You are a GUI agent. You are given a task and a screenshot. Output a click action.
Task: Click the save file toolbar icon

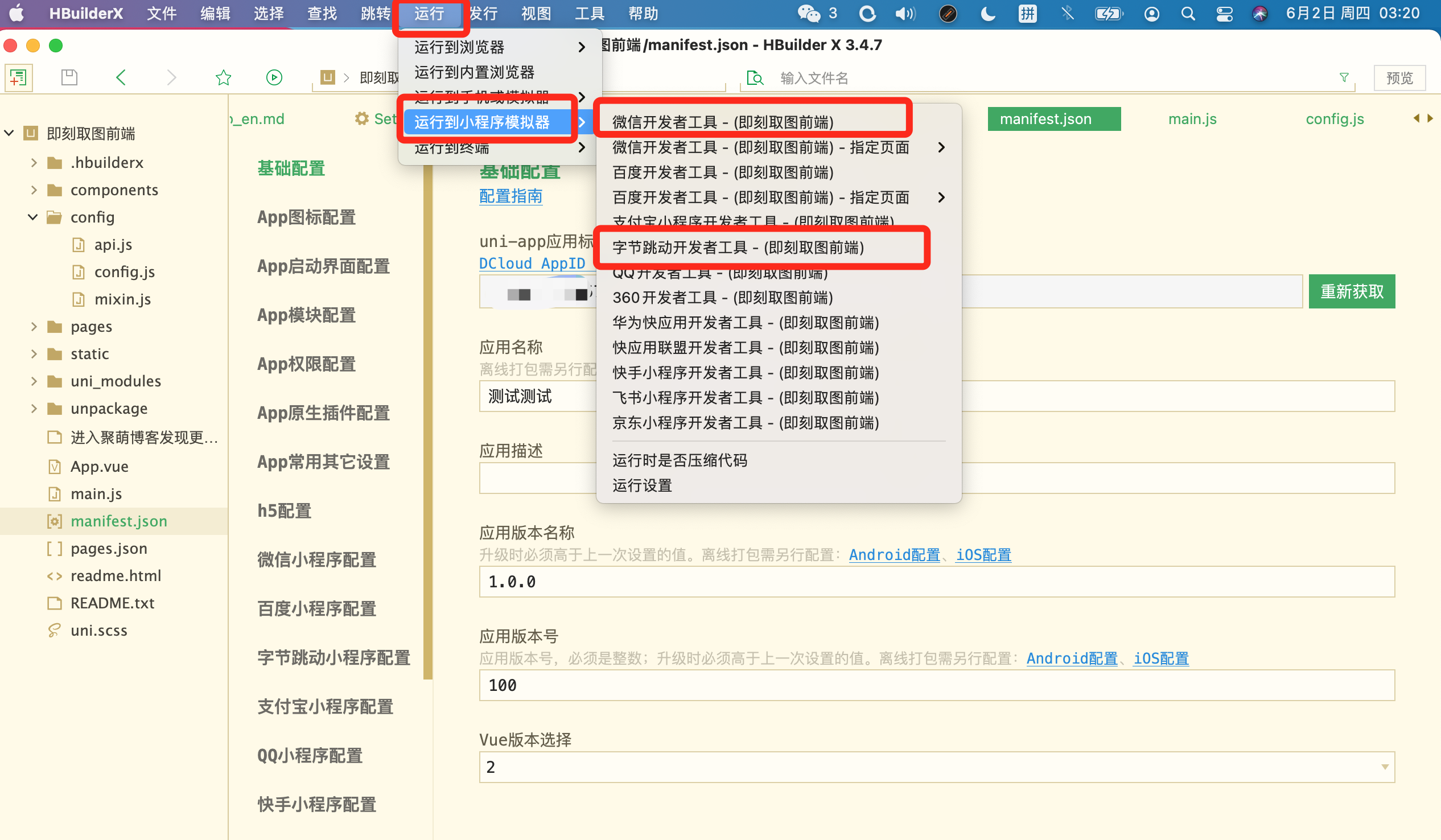pyautogui.click(x=69, y=77)
